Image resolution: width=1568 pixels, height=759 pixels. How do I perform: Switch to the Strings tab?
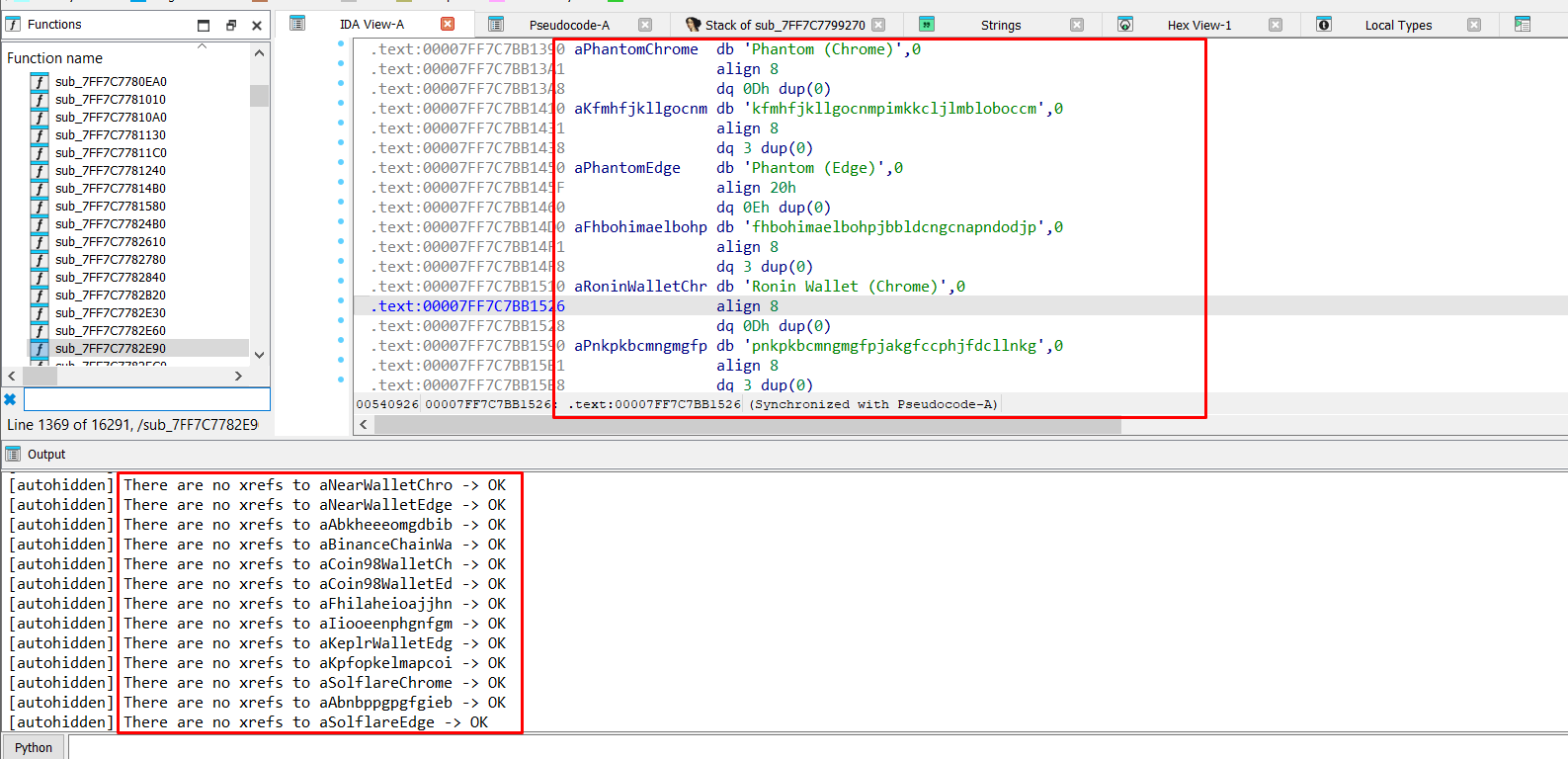1001,25
